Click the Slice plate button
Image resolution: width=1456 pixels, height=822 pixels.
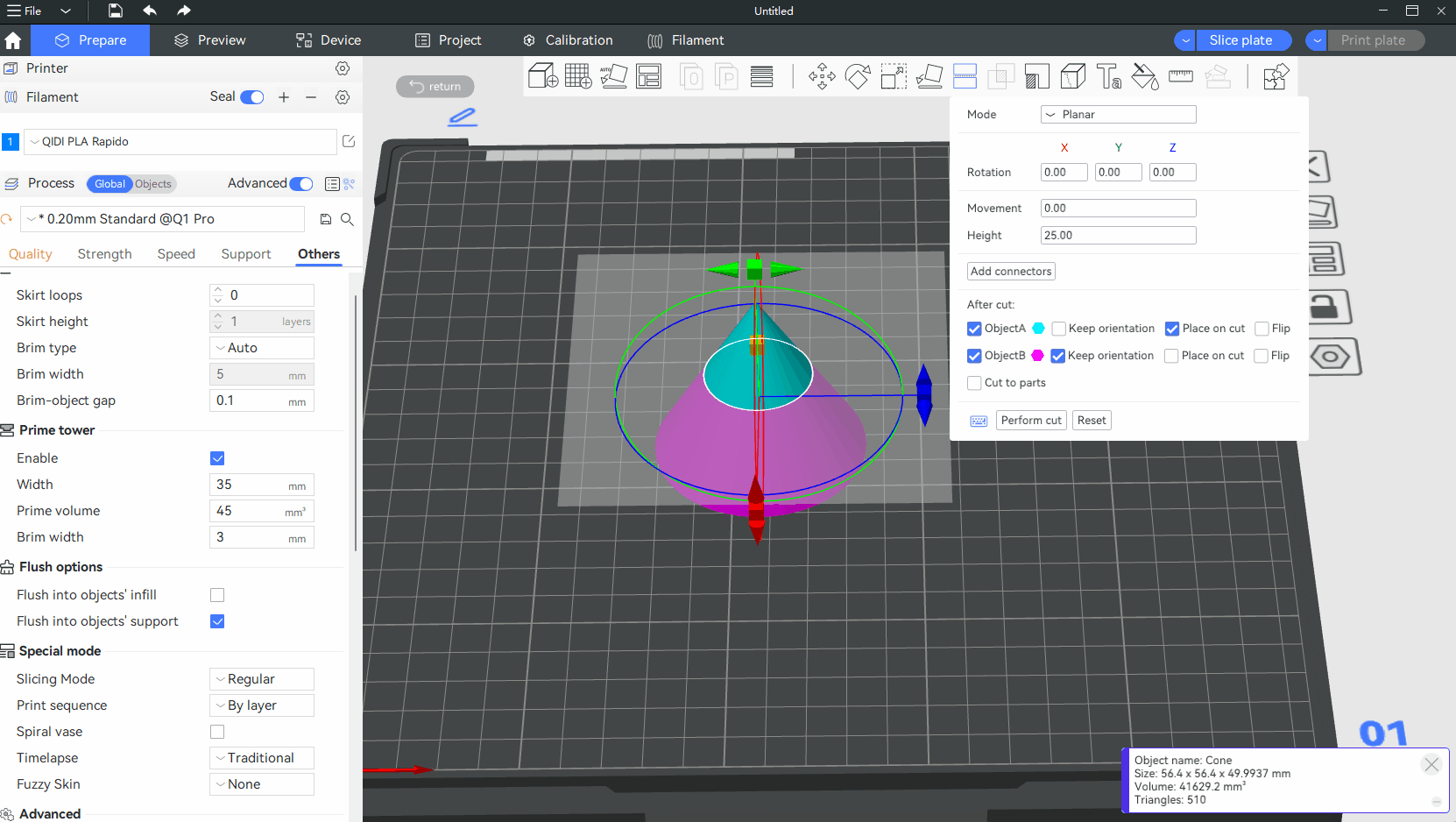click(x=1240, y=40)
